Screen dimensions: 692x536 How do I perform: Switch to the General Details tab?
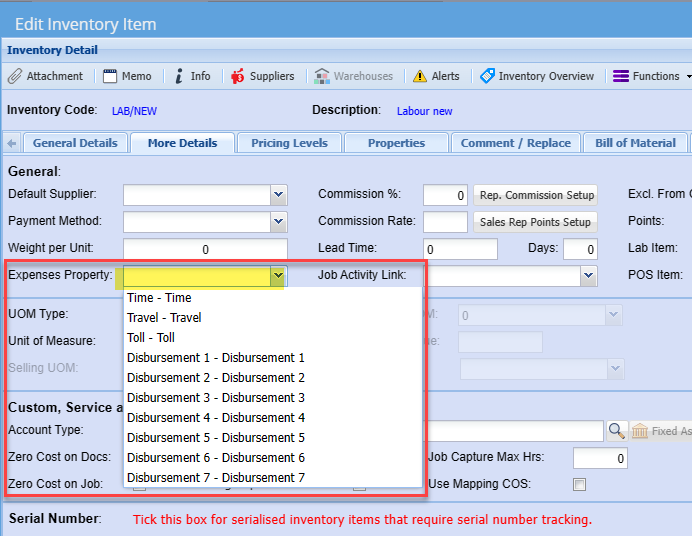coord(75,143)
